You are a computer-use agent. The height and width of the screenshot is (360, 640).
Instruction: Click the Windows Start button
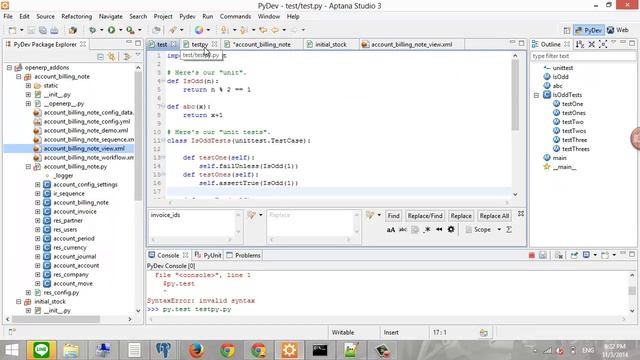click(x=12, y=350)
